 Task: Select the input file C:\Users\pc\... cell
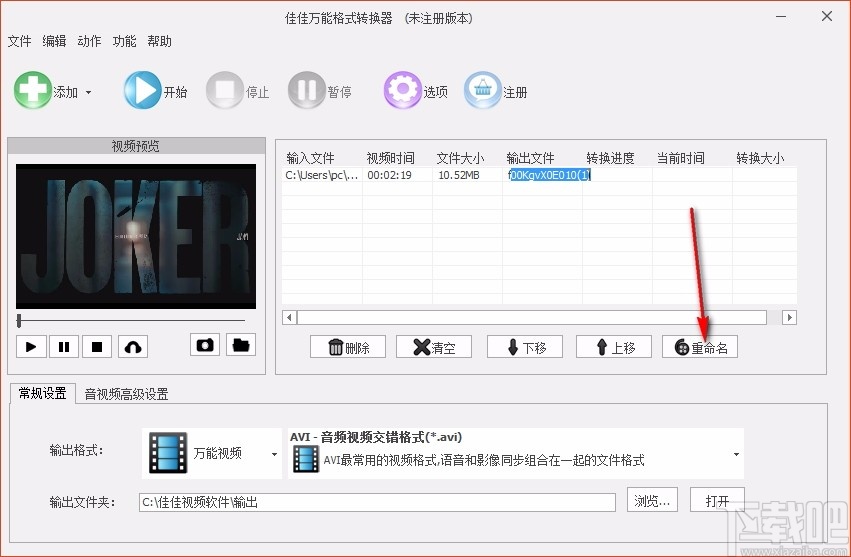(322, 175)
